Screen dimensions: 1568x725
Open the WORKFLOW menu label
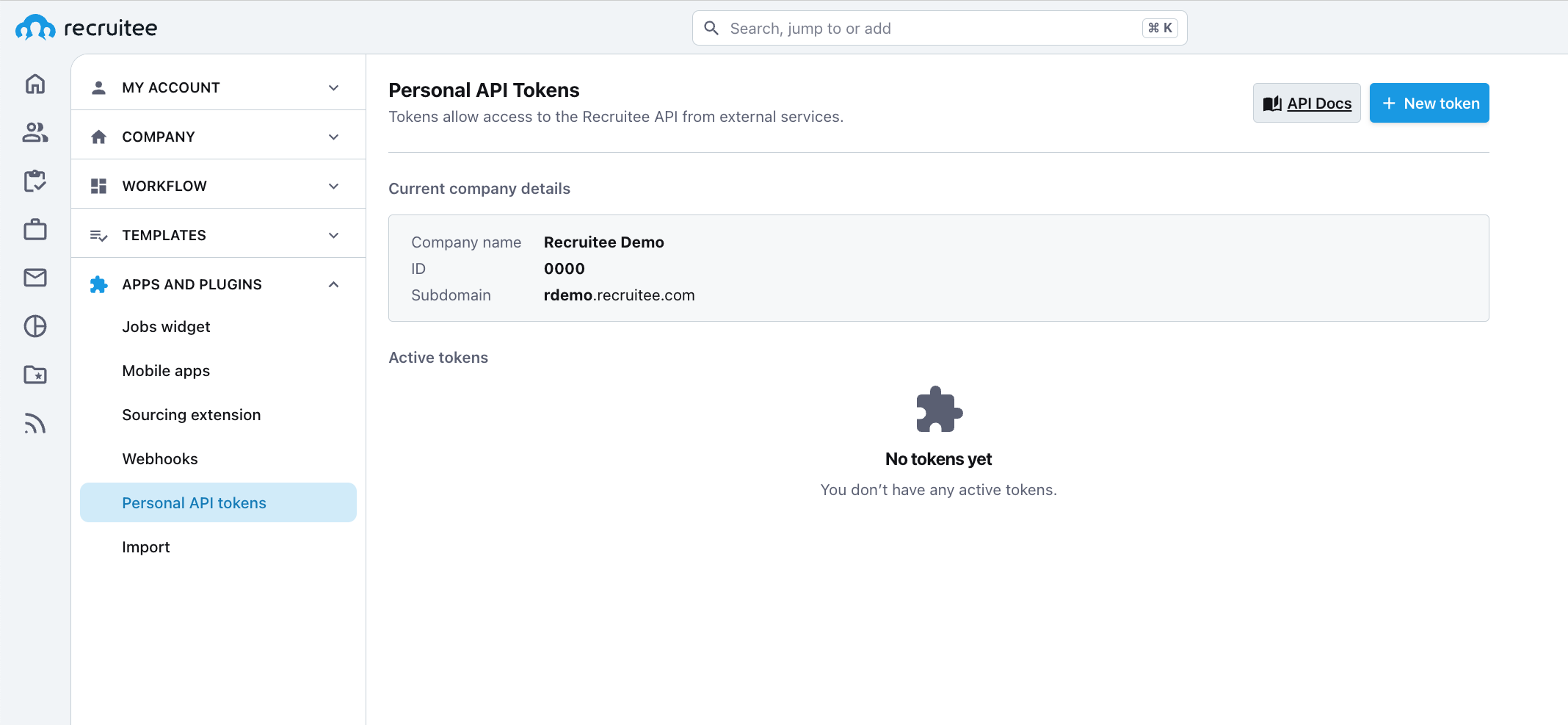click(x=164, y=186)
